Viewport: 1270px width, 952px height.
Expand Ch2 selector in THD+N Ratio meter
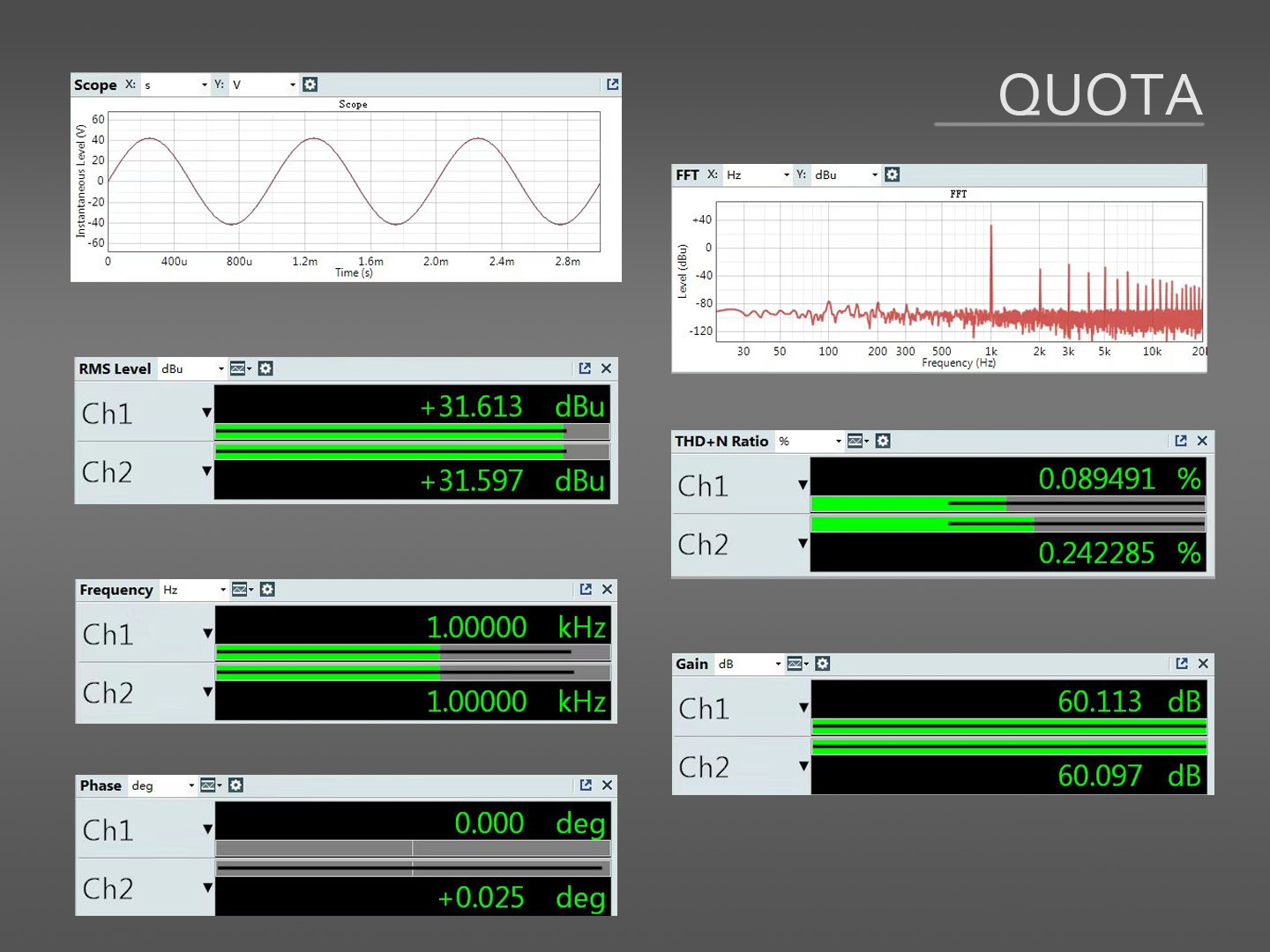point(803,543)
